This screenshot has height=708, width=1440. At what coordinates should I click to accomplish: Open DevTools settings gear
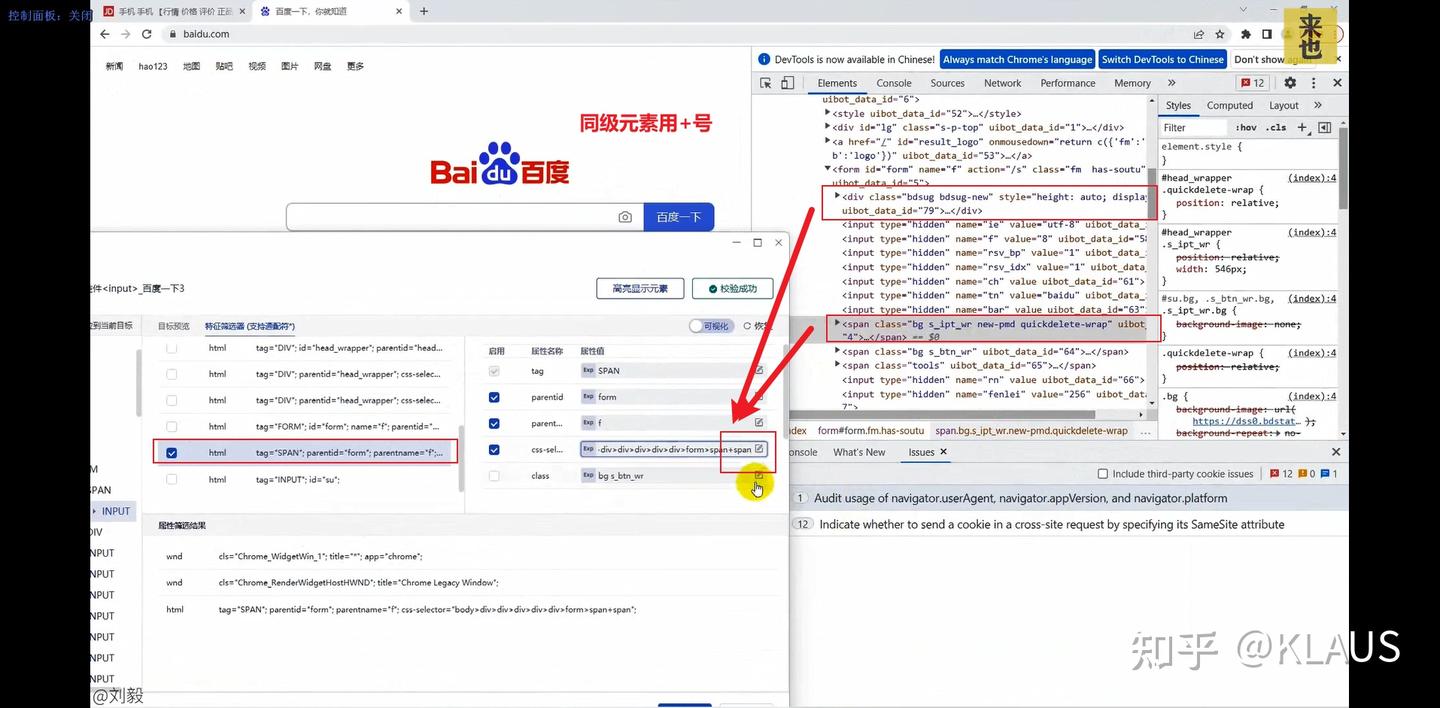tap(1290, 83)
